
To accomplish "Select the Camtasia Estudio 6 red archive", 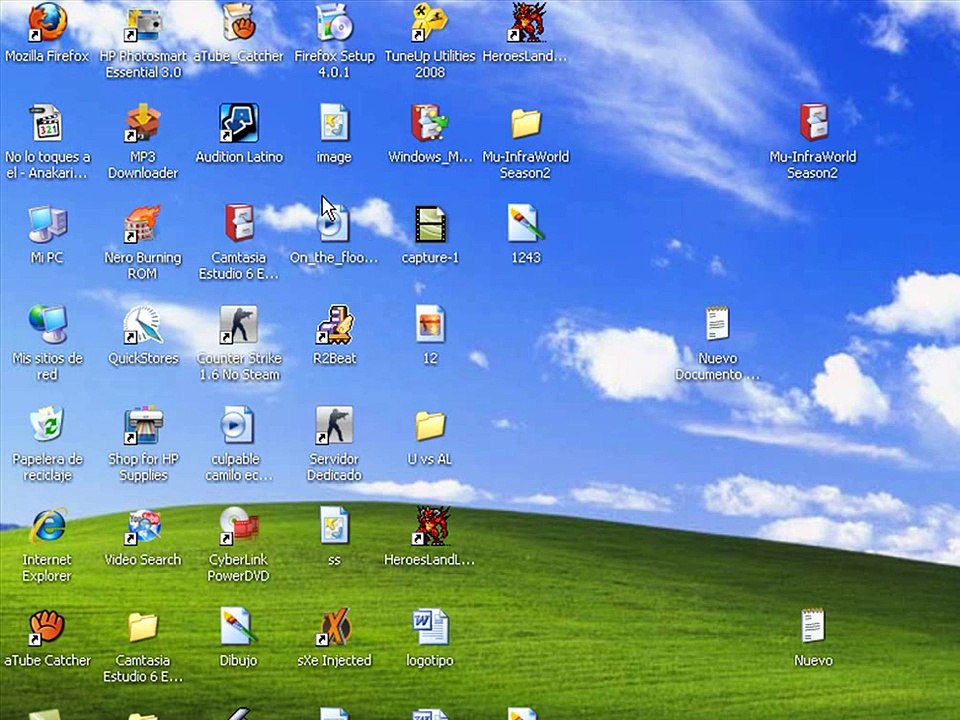I will coord(239,223).
